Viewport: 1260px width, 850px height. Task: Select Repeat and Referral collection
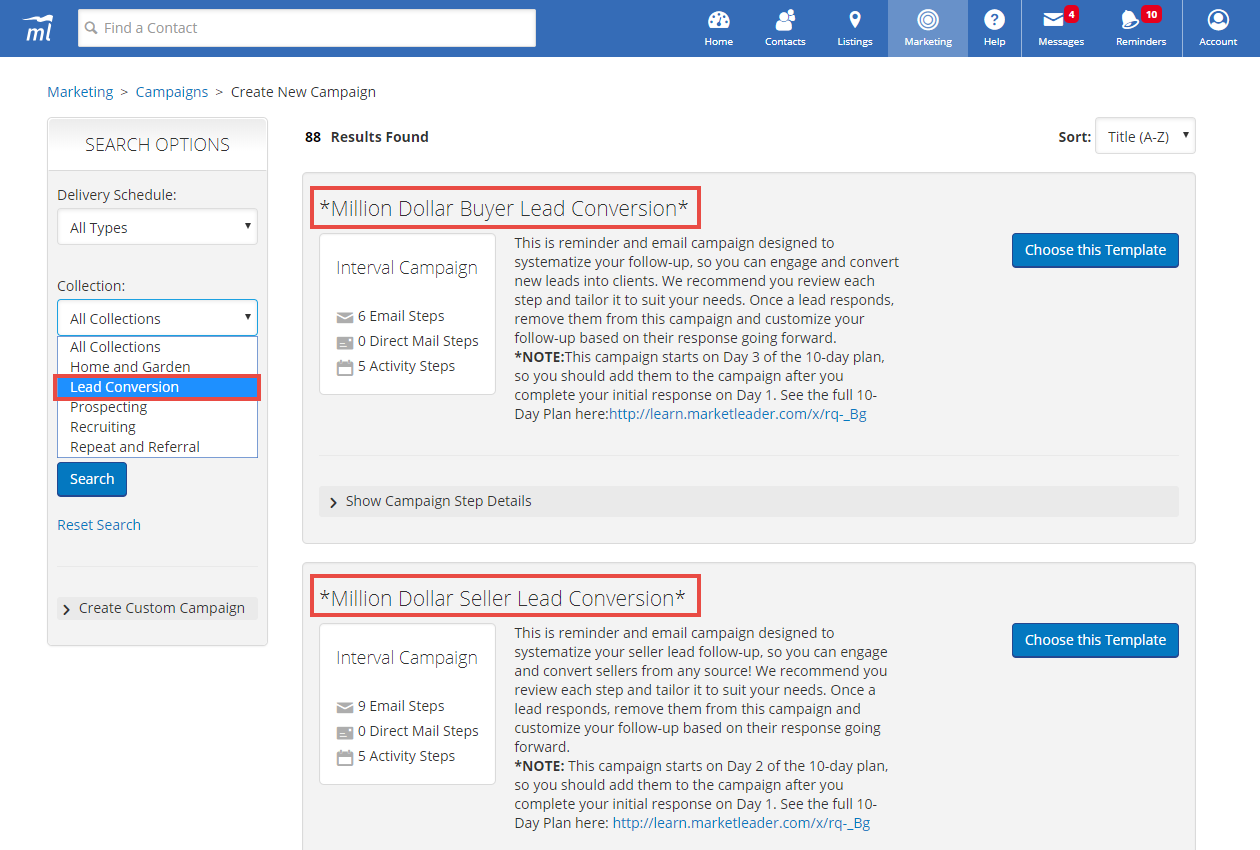click(157, 447)
